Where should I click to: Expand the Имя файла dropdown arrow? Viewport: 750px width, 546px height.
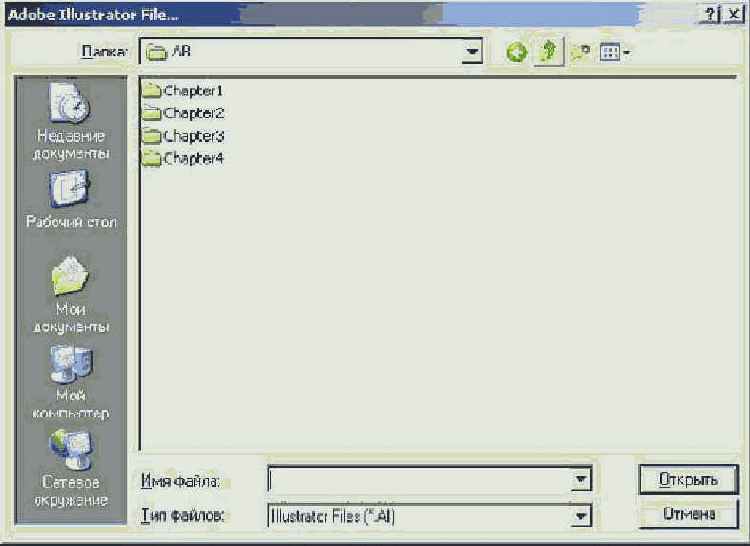(x=581, y=479)
